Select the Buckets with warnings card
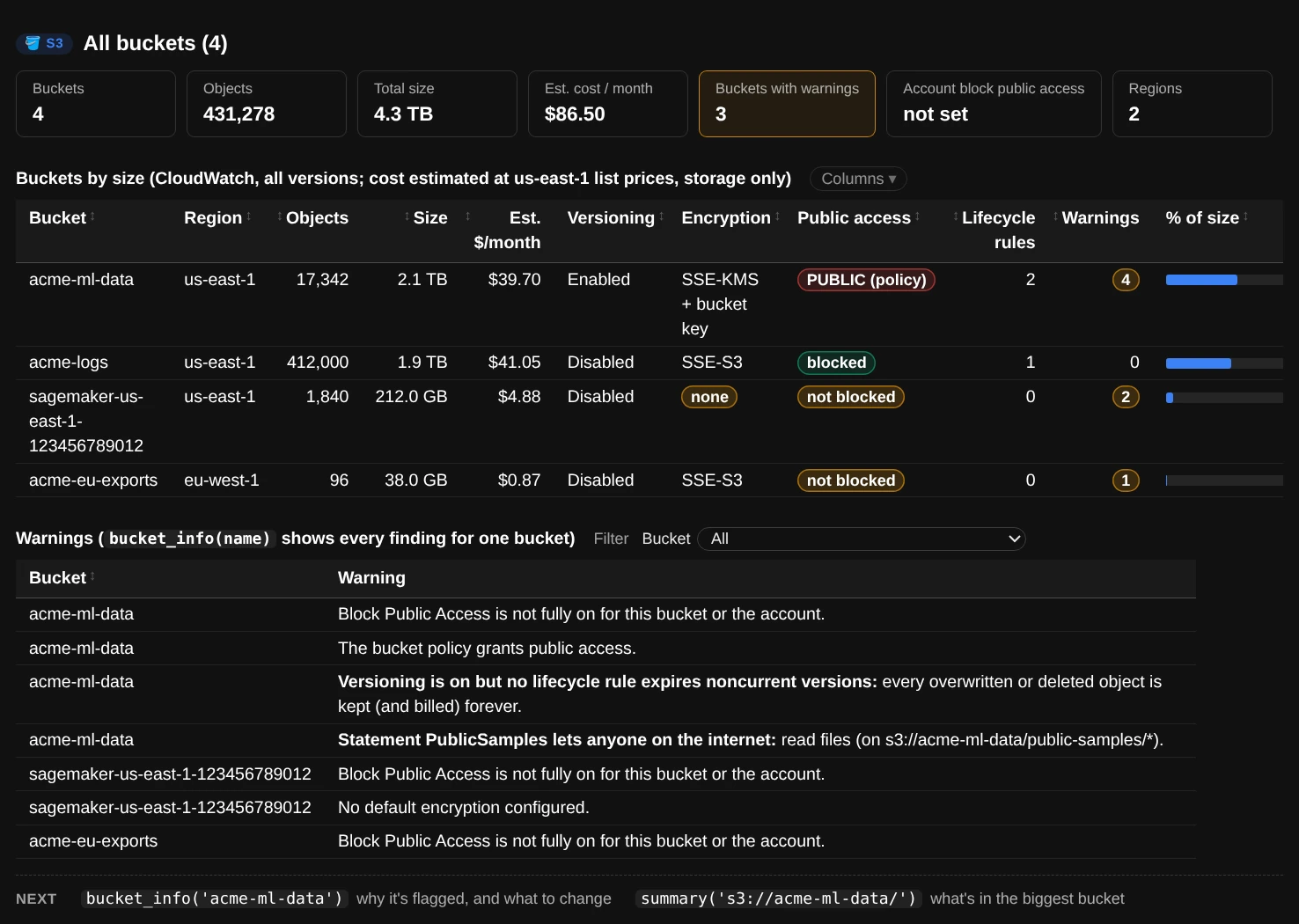 point(787,104)
